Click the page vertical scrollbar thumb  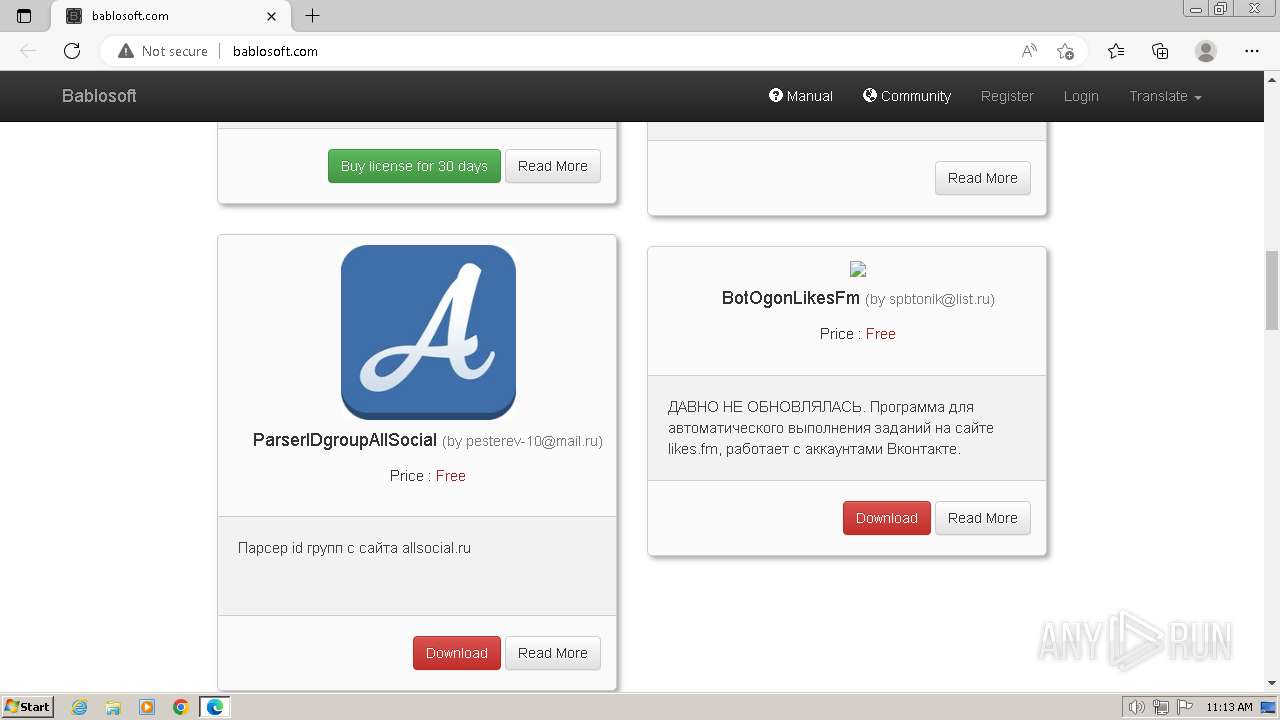click(x=1272, y=290)
